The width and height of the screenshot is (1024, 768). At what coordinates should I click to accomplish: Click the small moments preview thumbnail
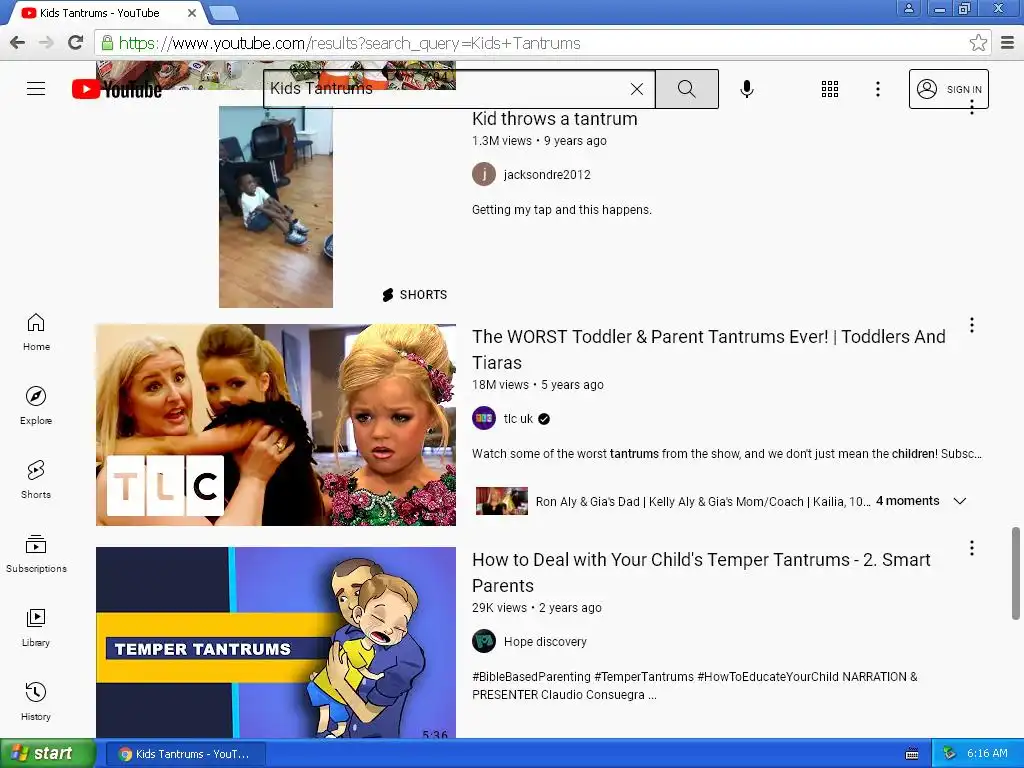coord(502,501)
